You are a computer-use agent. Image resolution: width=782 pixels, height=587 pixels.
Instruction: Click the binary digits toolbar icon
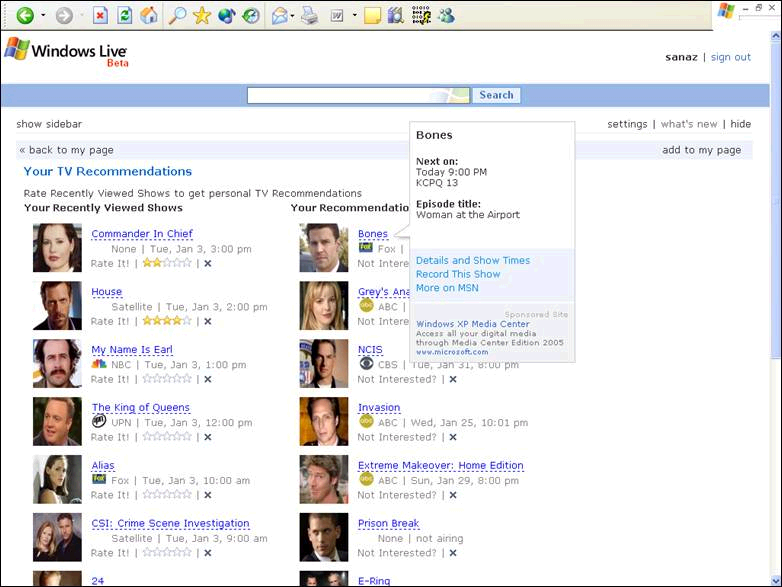point(421,15)
